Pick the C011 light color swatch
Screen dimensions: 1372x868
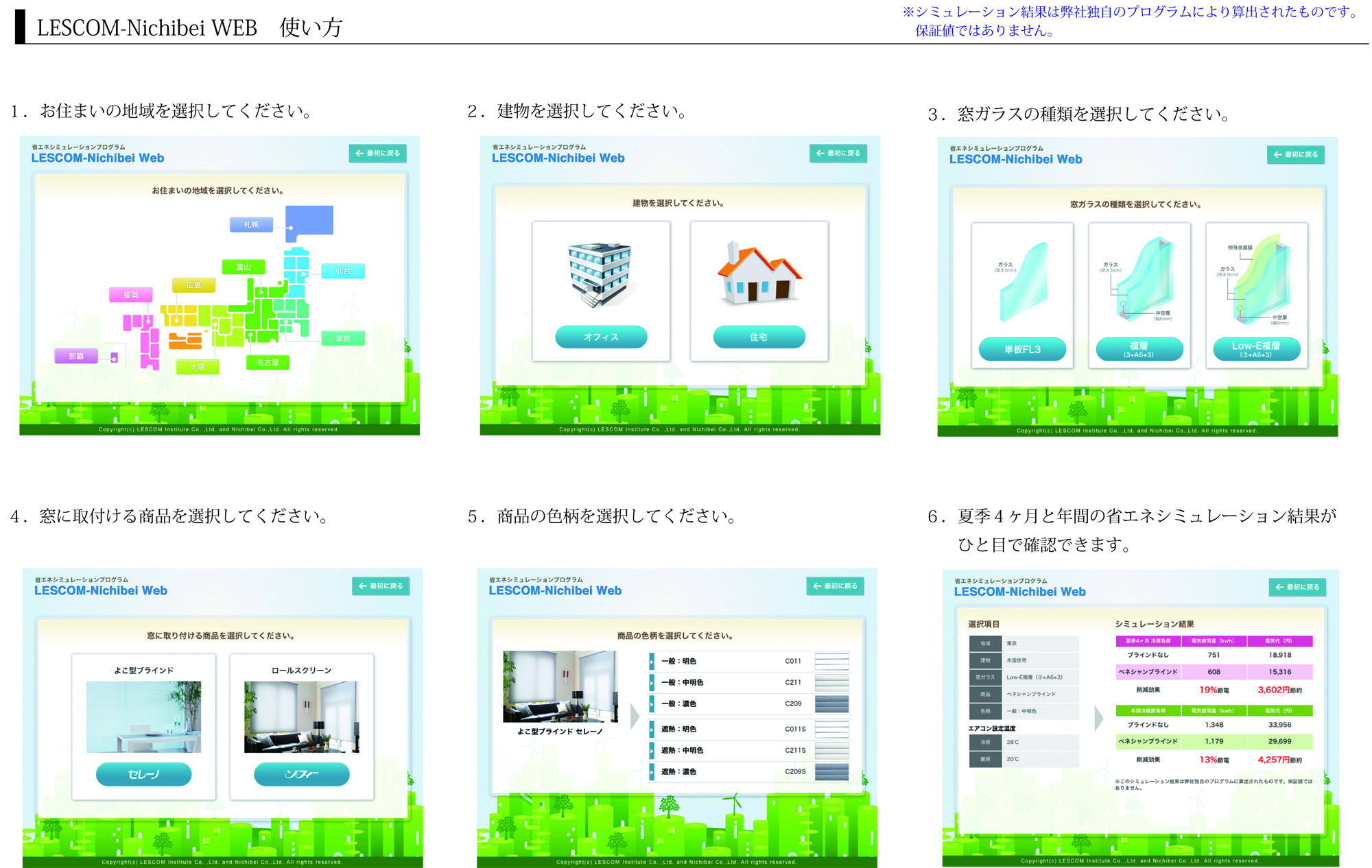[x=831, y=662]
